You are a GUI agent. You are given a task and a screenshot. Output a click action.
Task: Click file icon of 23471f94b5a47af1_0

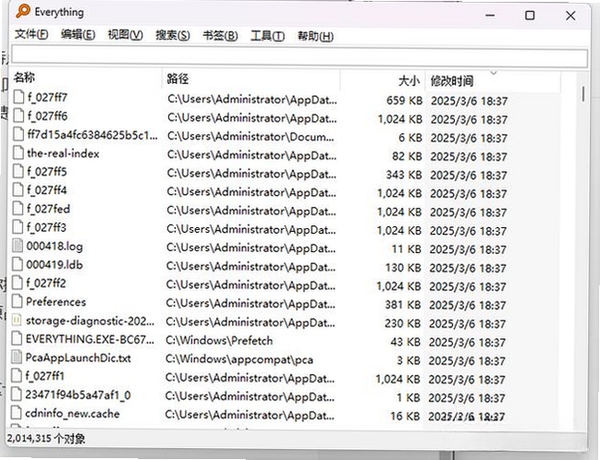tap(16, 395)
